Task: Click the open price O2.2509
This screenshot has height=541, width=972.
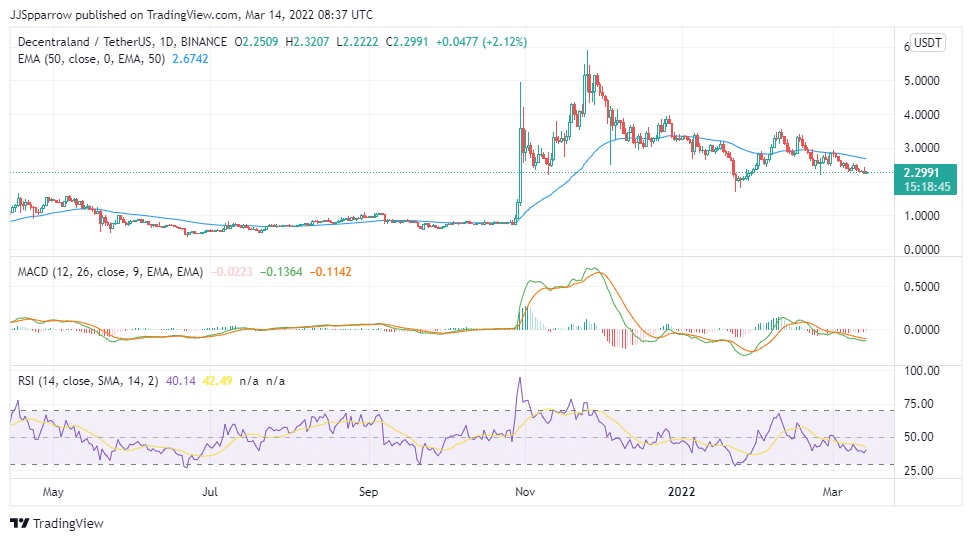Action: click(257, 42)
